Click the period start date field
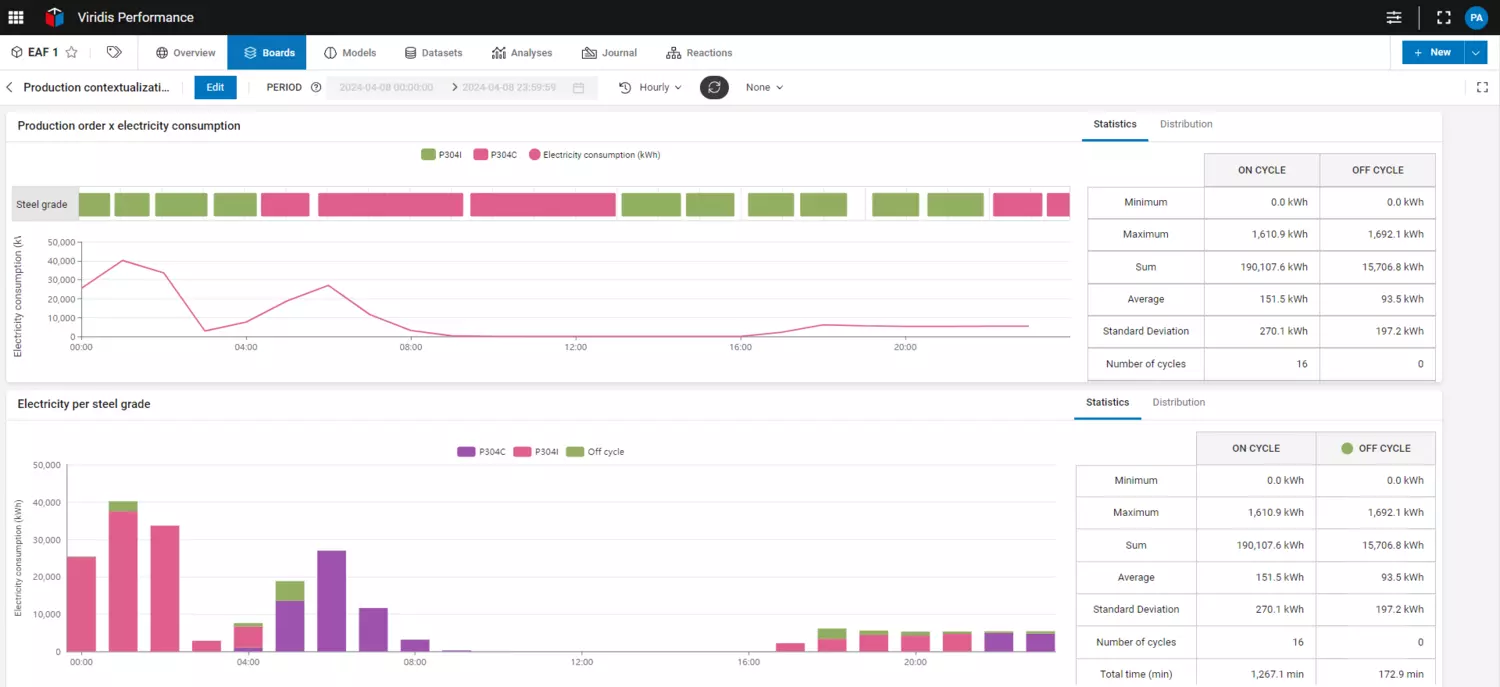Image resolution: width=1500 pixels, height=687 pixels. tap(386, 88)
